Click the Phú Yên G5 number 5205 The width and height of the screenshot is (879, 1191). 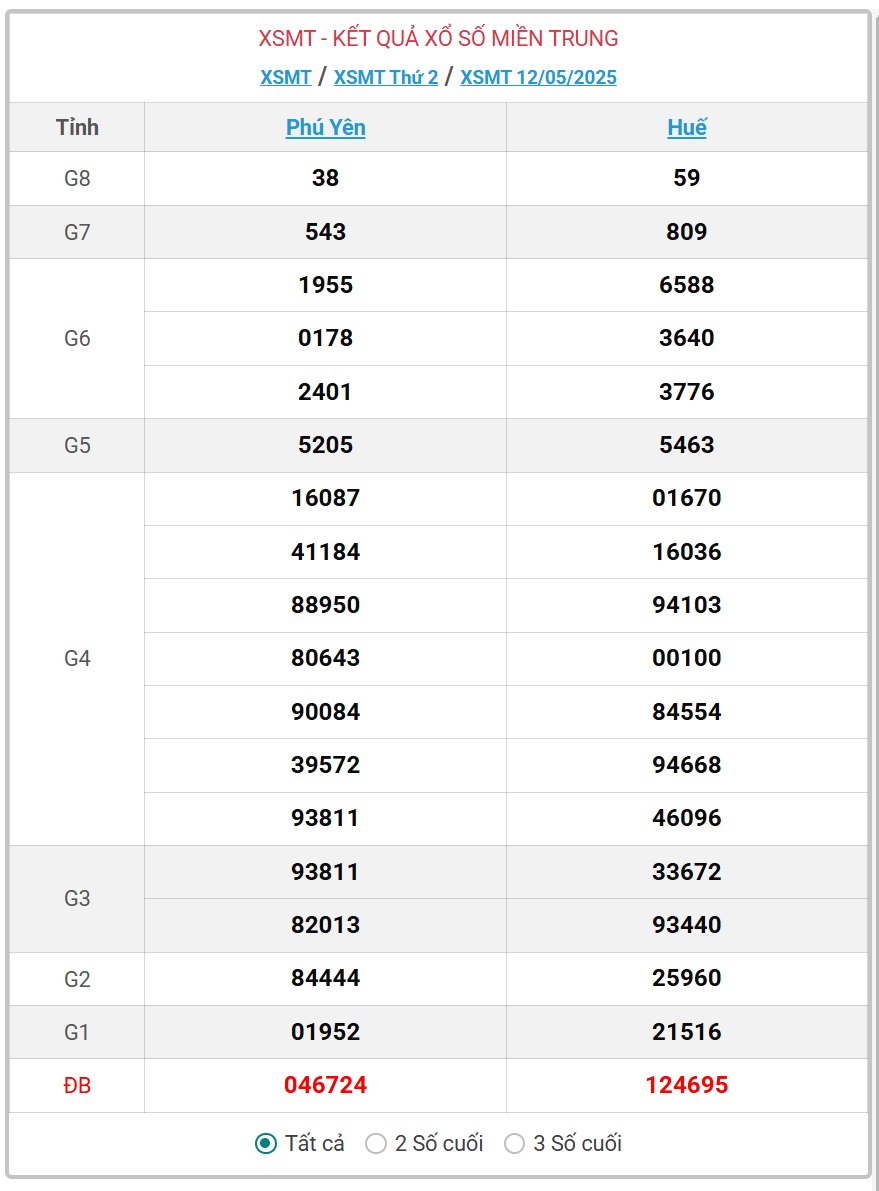coord(325,444)
